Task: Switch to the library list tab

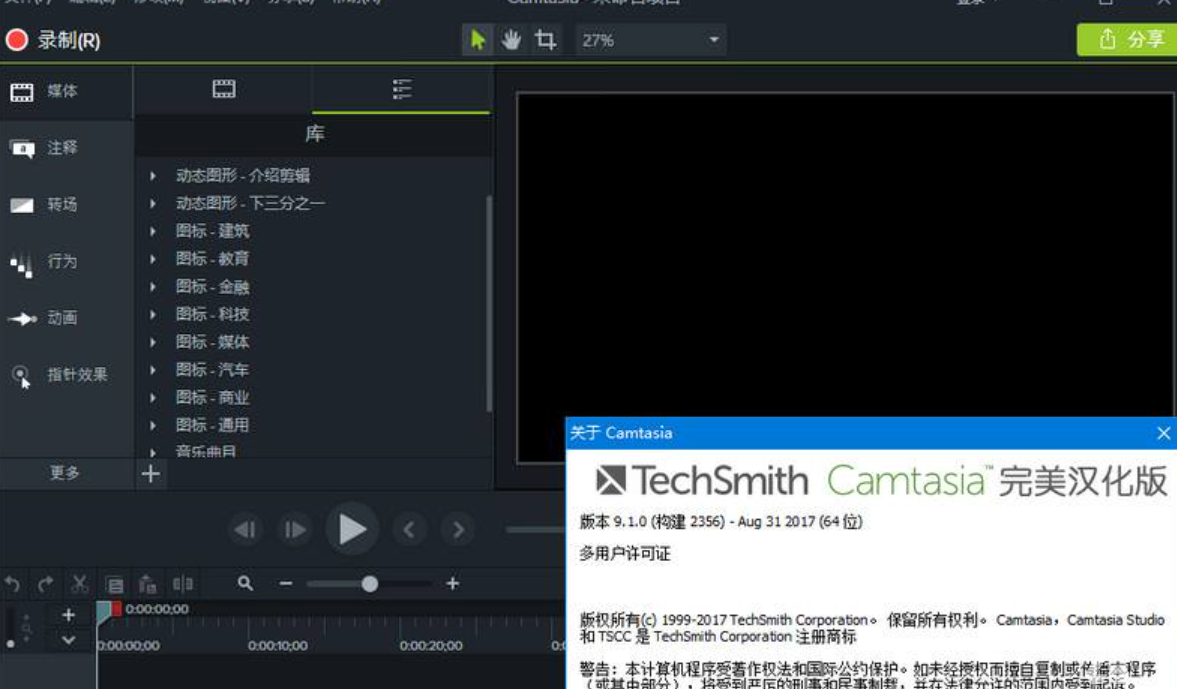Action: click(402, 89)
